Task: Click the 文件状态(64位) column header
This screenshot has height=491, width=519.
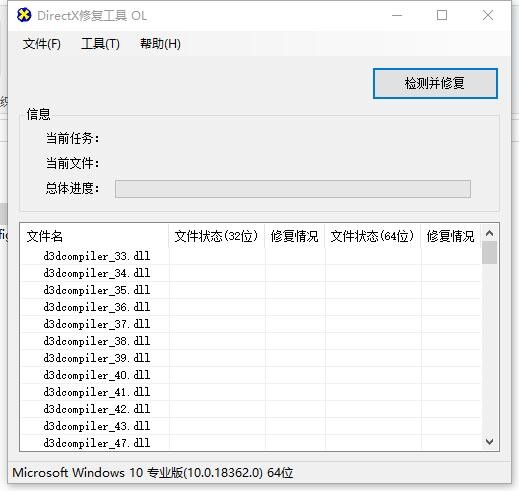Action: 373,236
